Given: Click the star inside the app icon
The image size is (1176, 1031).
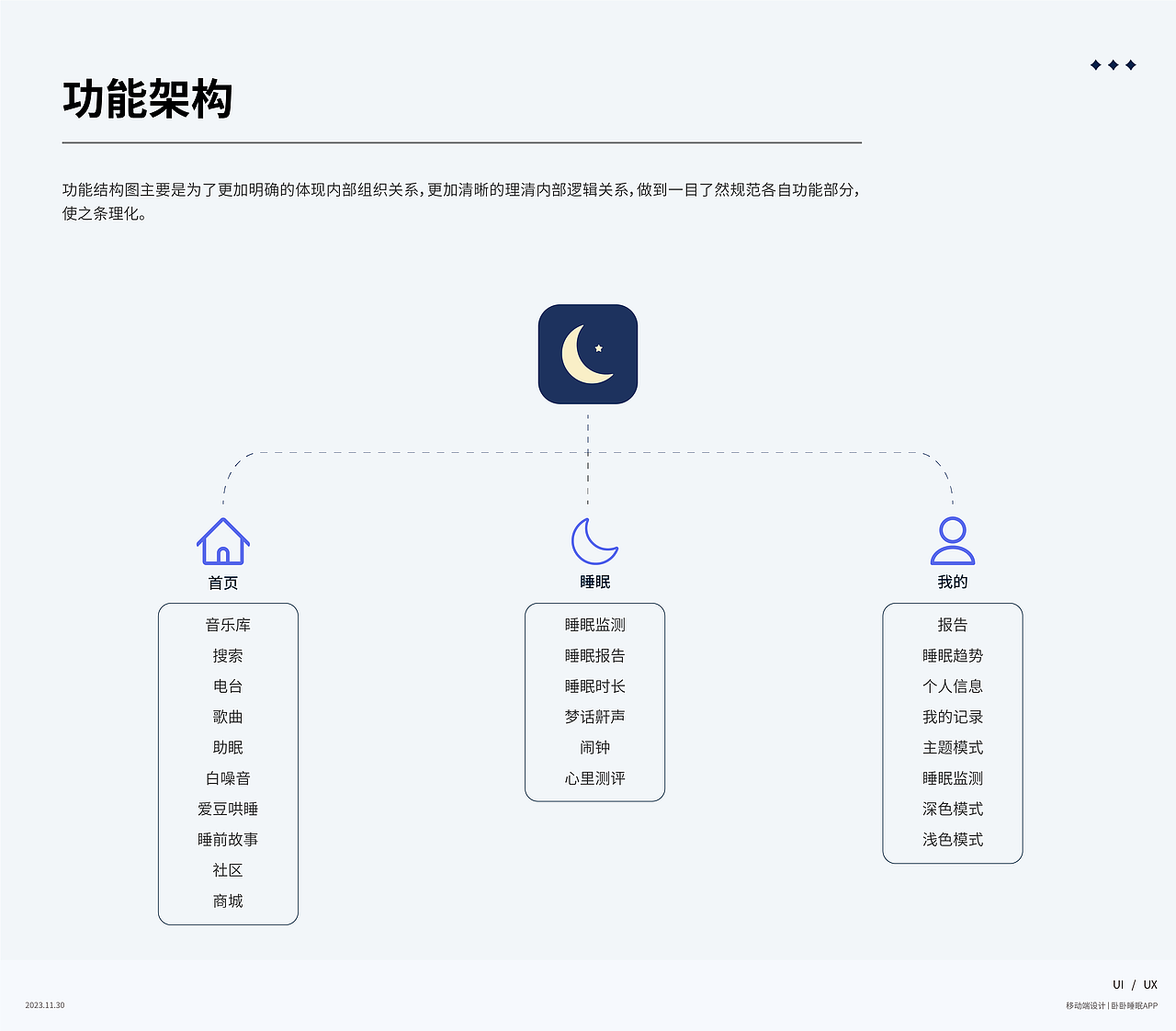Looking at the screenshot, I should [x=599, y=347].
